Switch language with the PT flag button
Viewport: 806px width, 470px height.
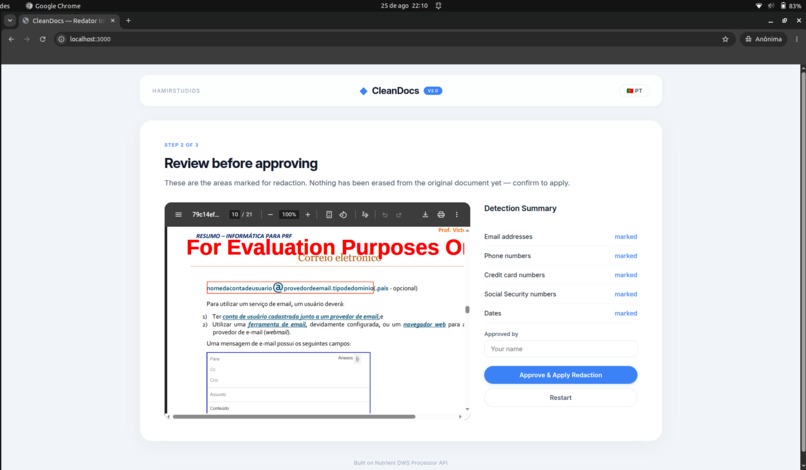[x=634, y=91]
